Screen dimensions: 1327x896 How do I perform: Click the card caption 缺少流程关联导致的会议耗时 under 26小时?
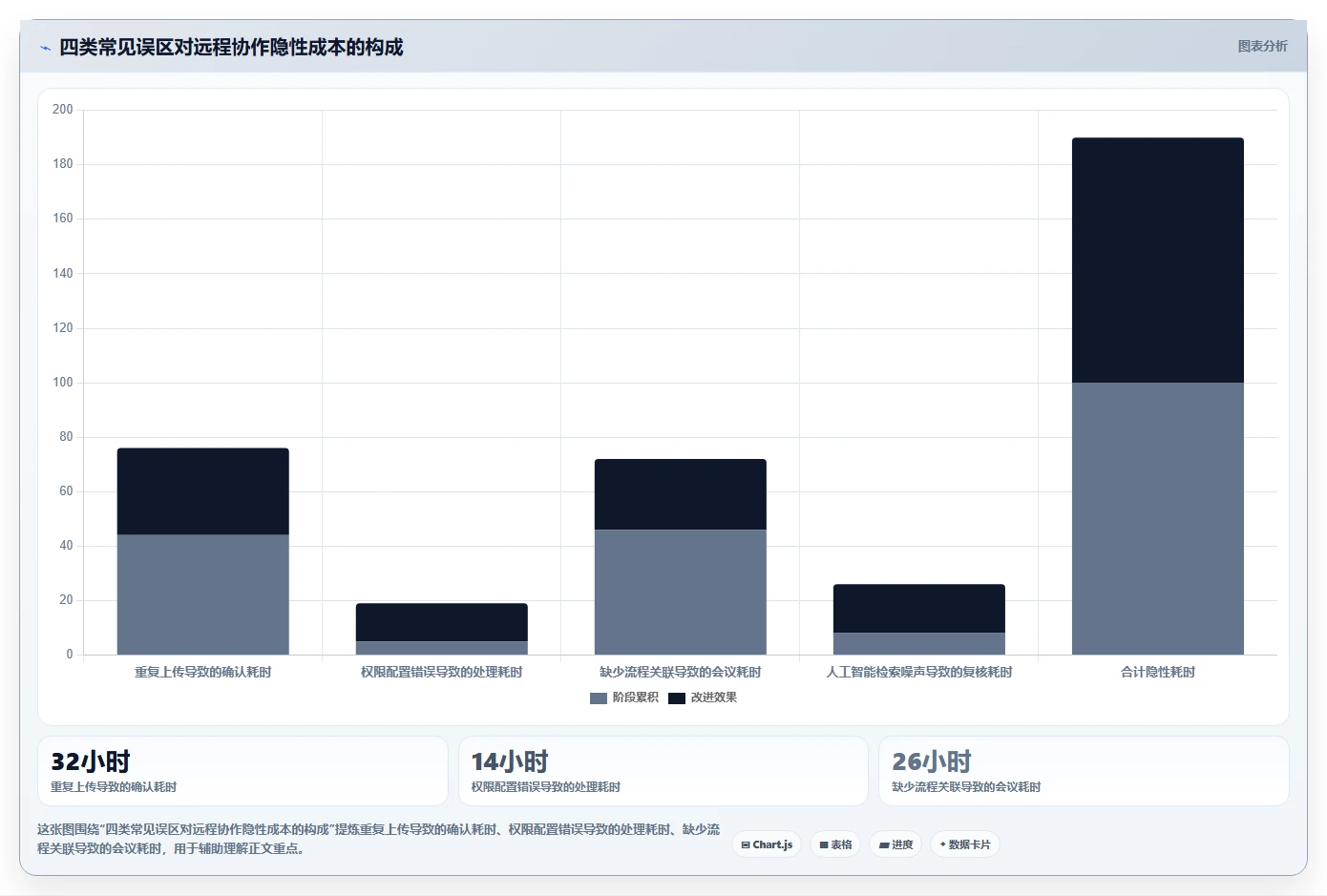click(x=966, y=787)
